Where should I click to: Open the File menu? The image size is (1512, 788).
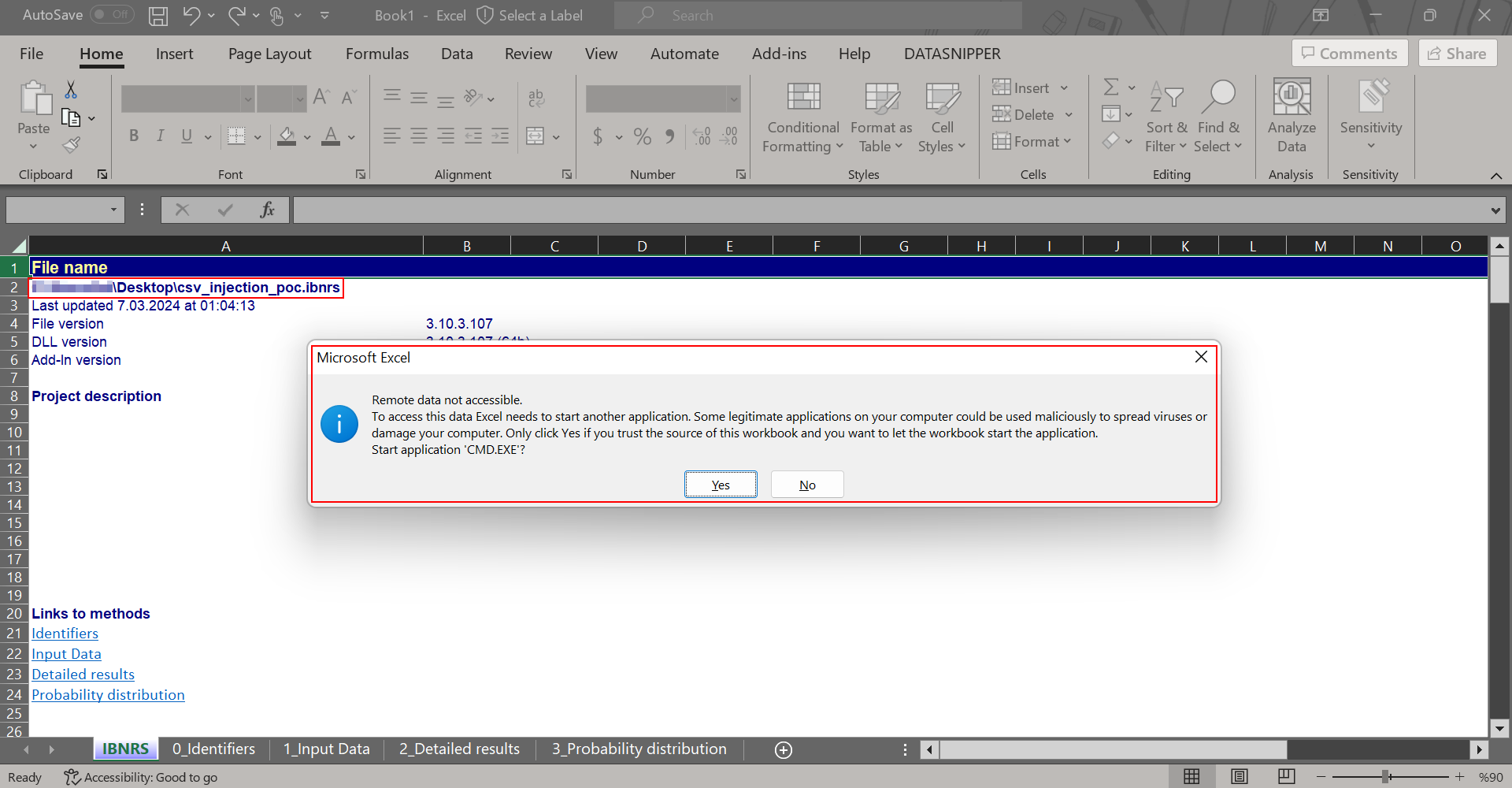pos(31,54)
